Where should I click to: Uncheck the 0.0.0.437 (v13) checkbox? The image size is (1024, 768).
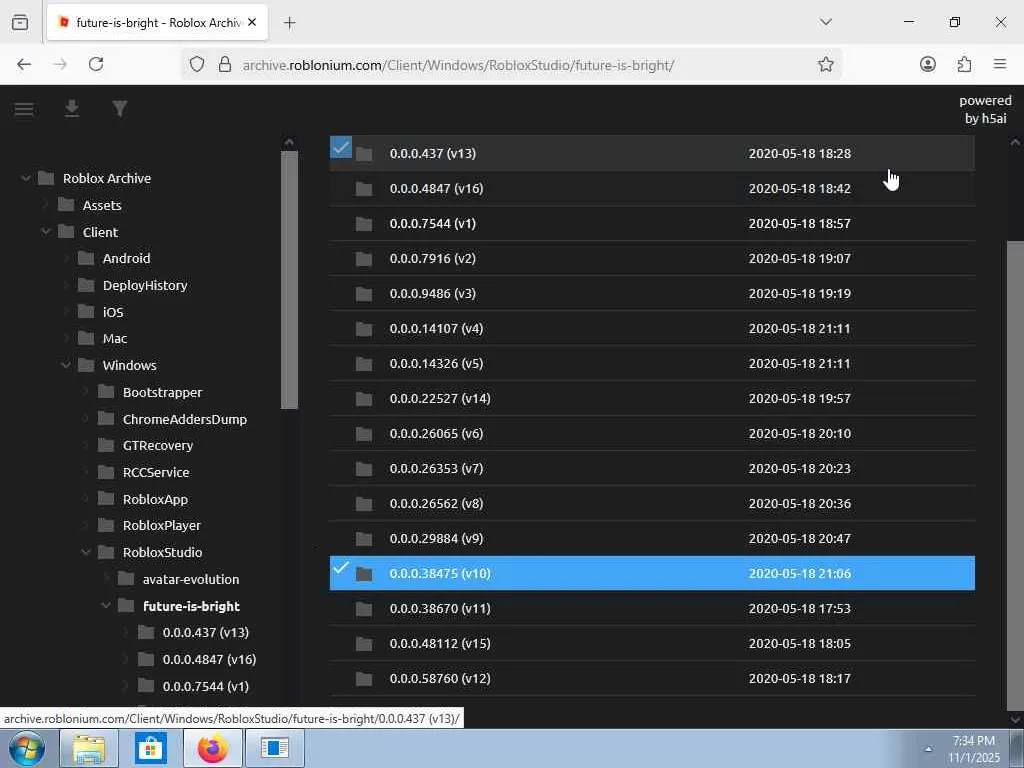[x=341, y=146]
